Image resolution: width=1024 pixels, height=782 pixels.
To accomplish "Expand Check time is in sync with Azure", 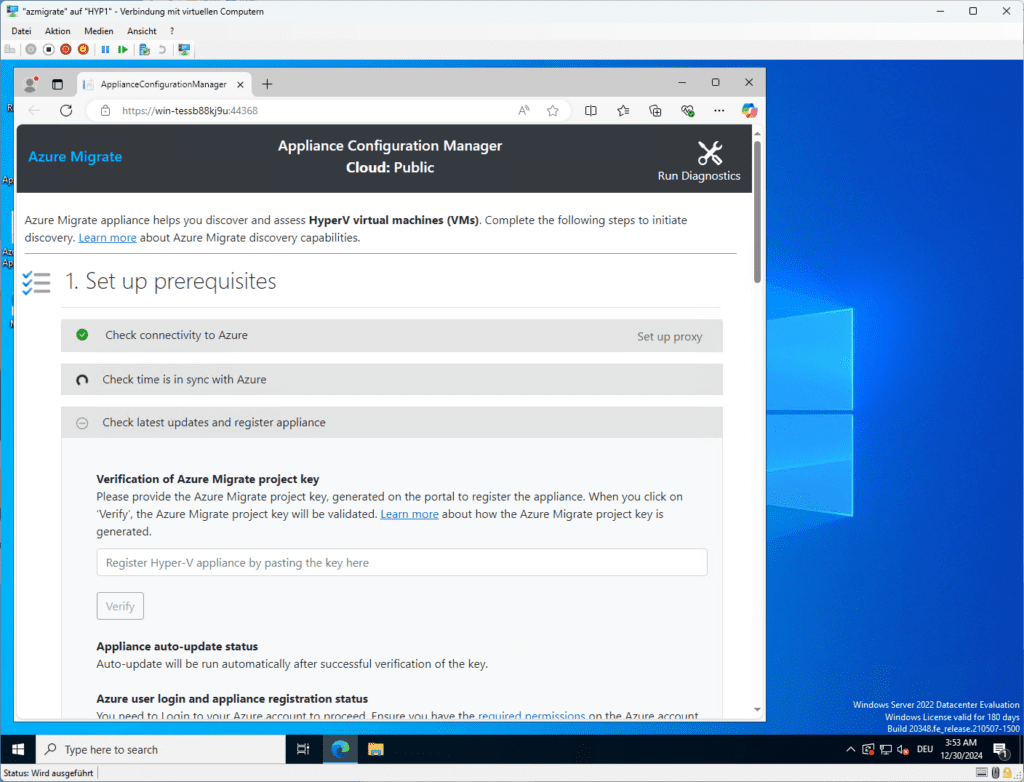I will tap(392, 380).
